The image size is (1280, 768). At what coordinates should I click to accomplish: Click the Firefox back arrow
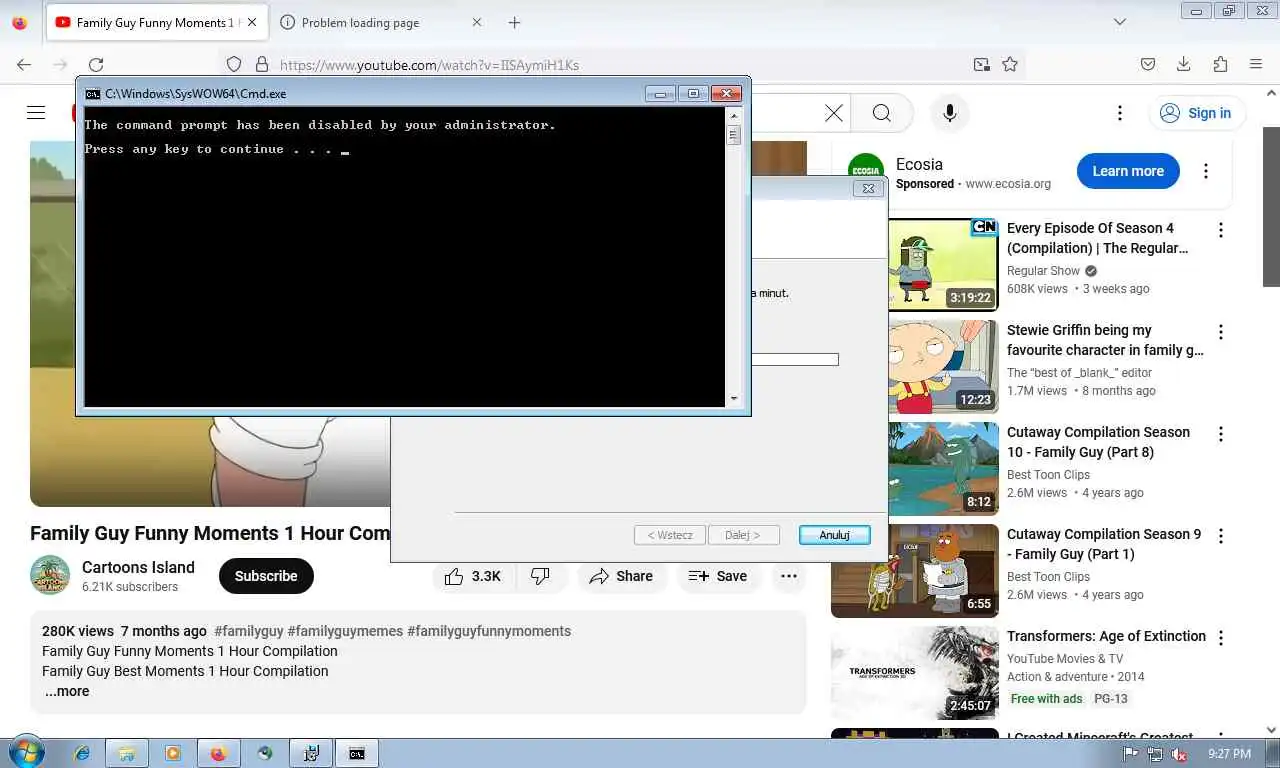click(24, 64)
